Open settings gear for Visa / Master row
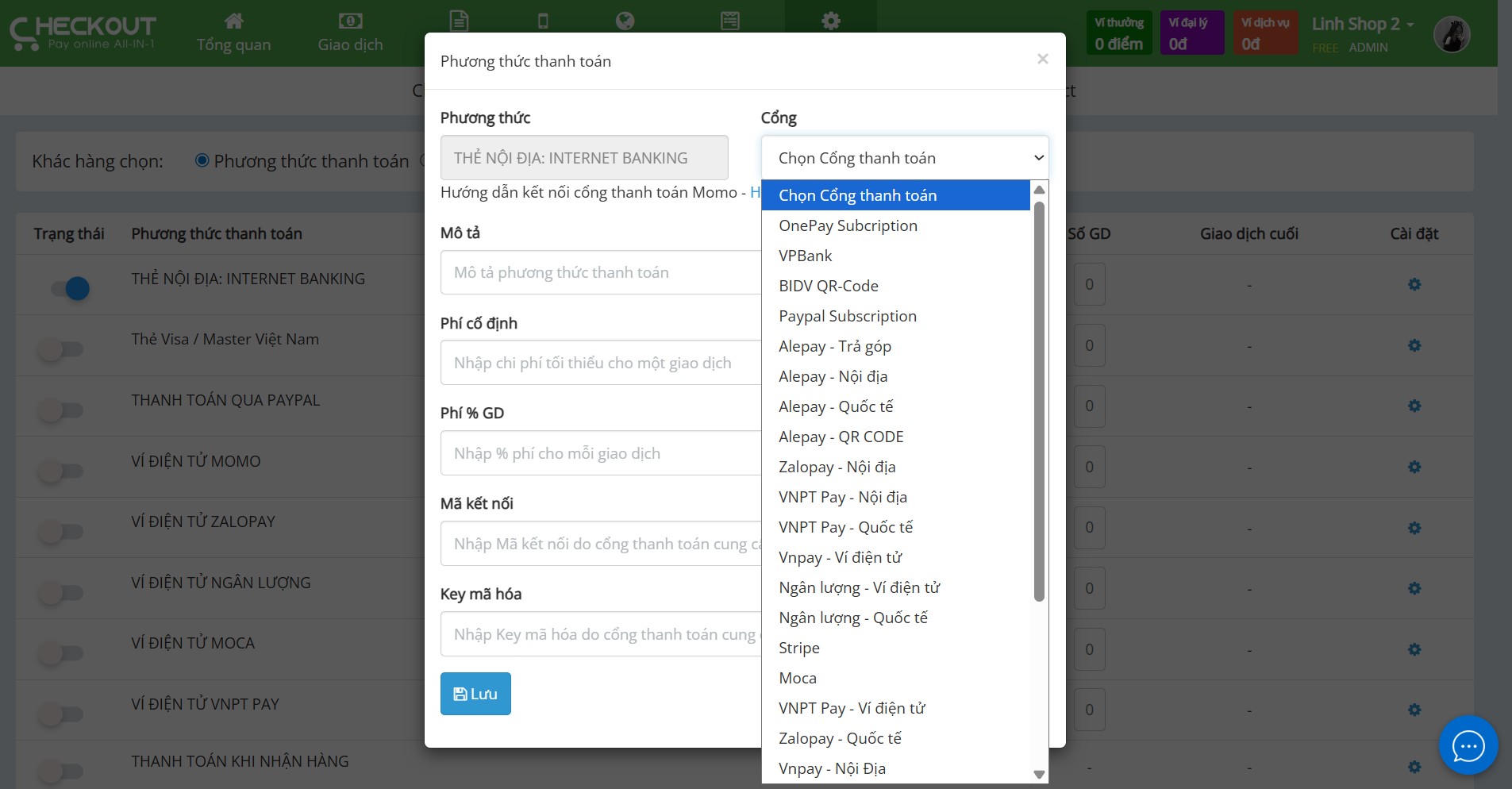Image resolution: width=1512 pixels, height=789 pixels. (1414, 345)
